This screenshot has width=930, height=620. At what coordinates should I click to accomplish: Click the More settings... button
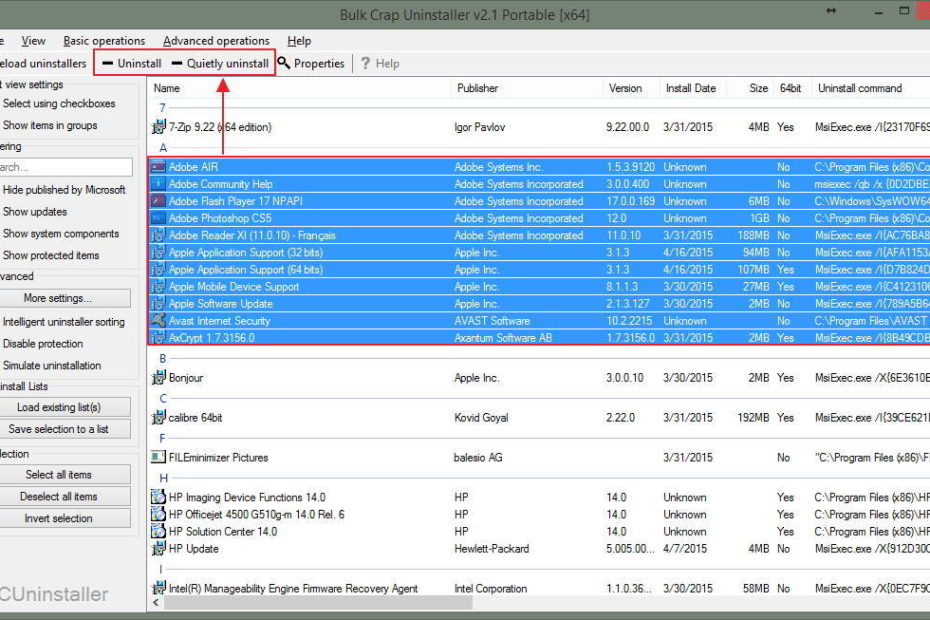click(64, 298)
